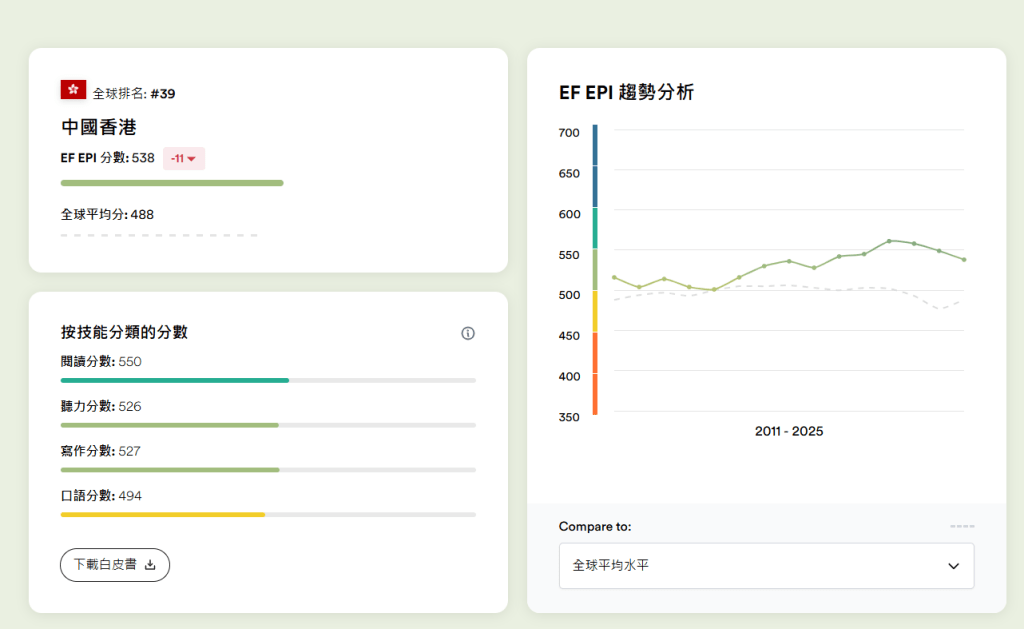
Task: Click the blue band on chart color scale
Action: [x=595, y=165]
